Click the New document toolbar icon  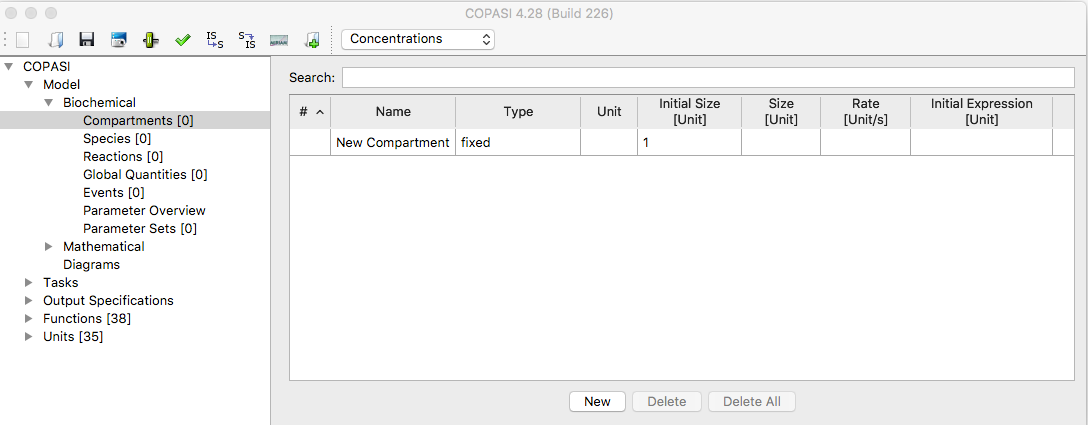tap(23, 40)
